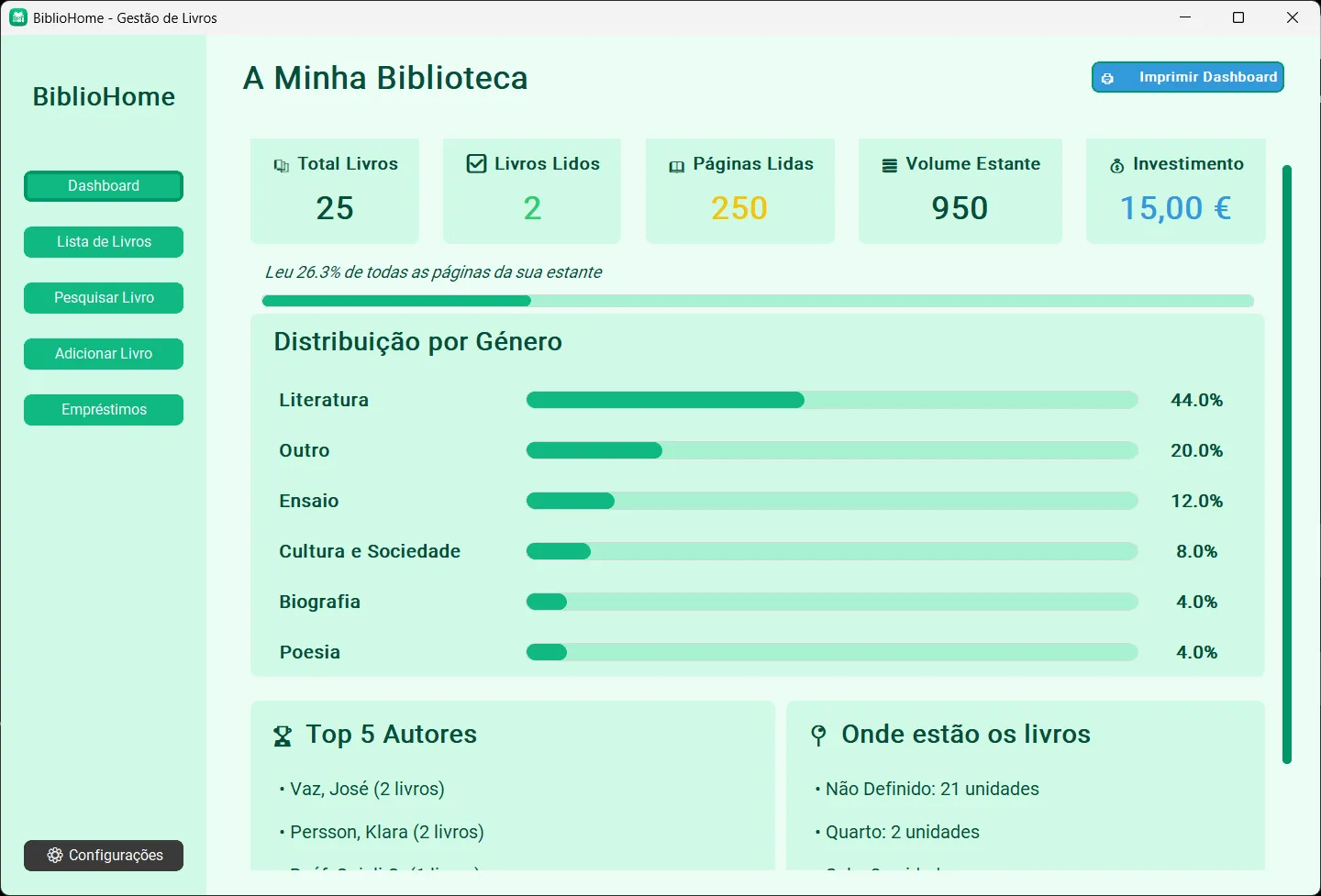The width and height of the screenshot is (1321, 896).
Task: Open the Pesquisar Livro section
Action: point(103,297)
